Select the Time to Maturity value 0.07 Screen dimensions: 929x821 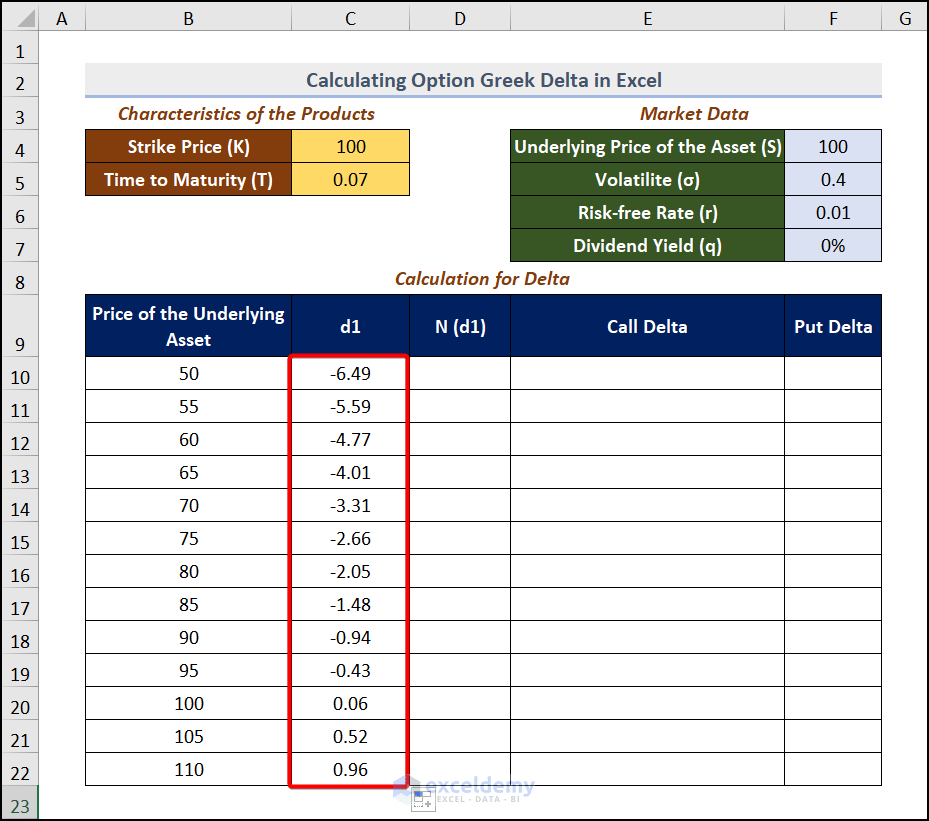click(349, 179)
